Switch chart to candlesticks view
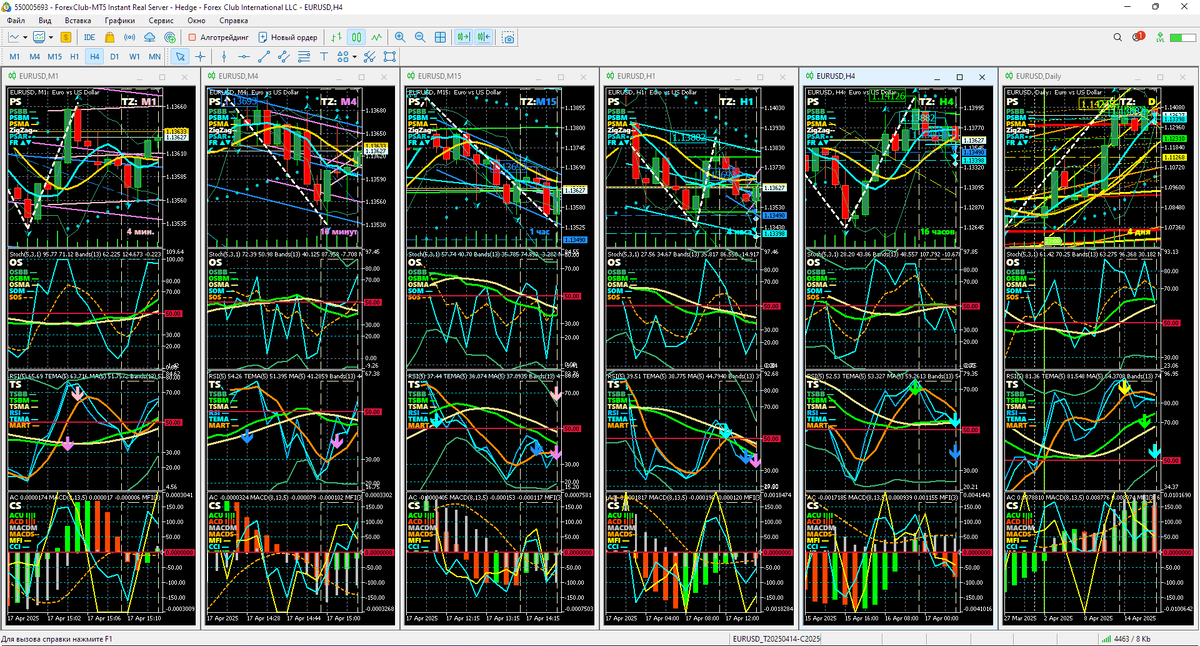The height and width of the screenshot is (646, 1200). pyautogui.click(x=356, y=37)
